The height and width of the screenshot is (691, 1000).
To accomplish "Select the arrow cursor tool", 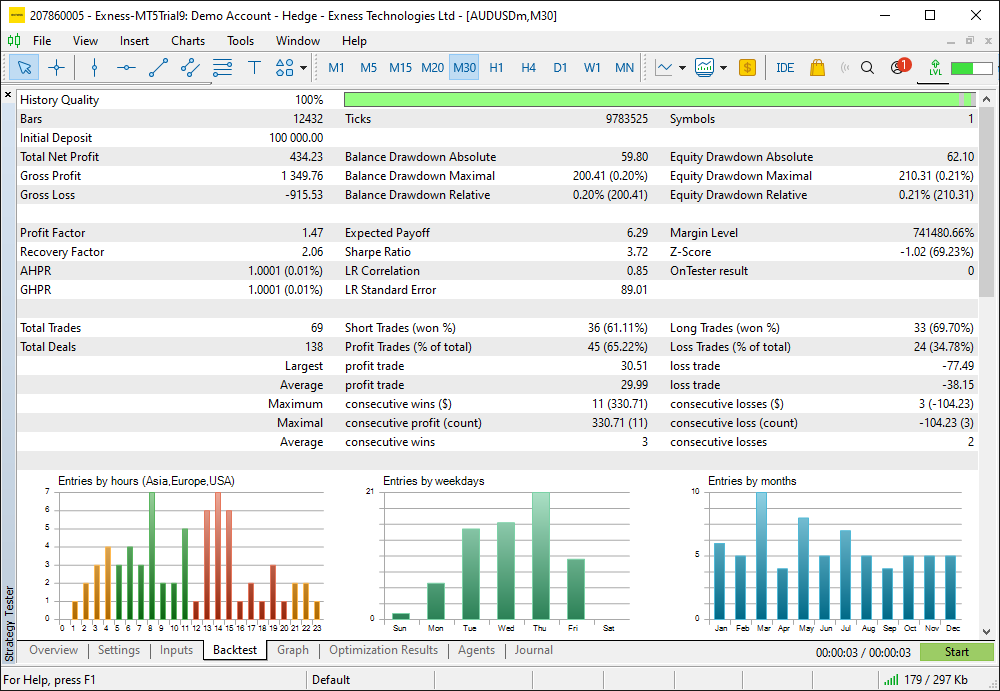I will (x=24, y=67).
